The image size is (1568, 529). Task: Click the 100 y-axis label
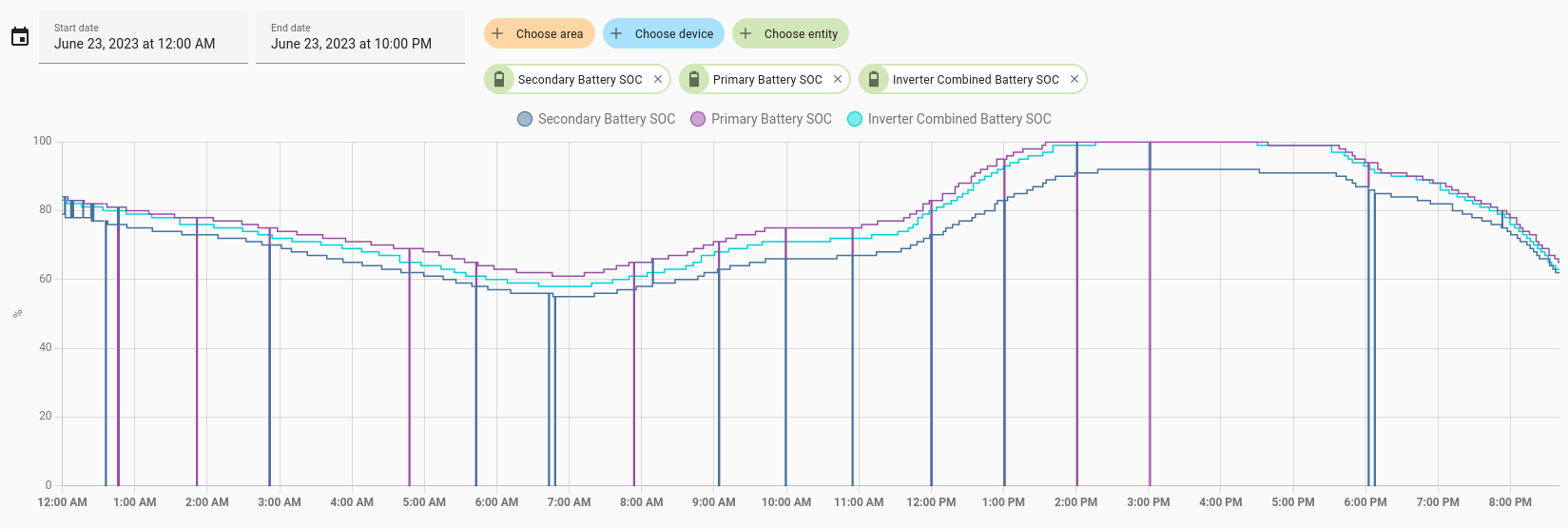(43, 141)
